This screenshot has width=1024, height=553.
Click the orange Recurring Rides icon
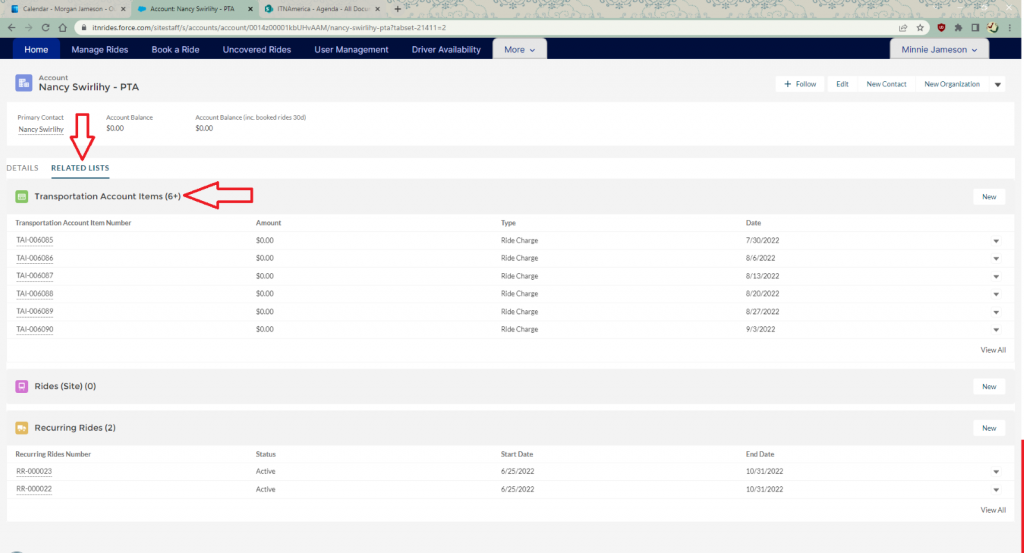(x=22, y=428)
